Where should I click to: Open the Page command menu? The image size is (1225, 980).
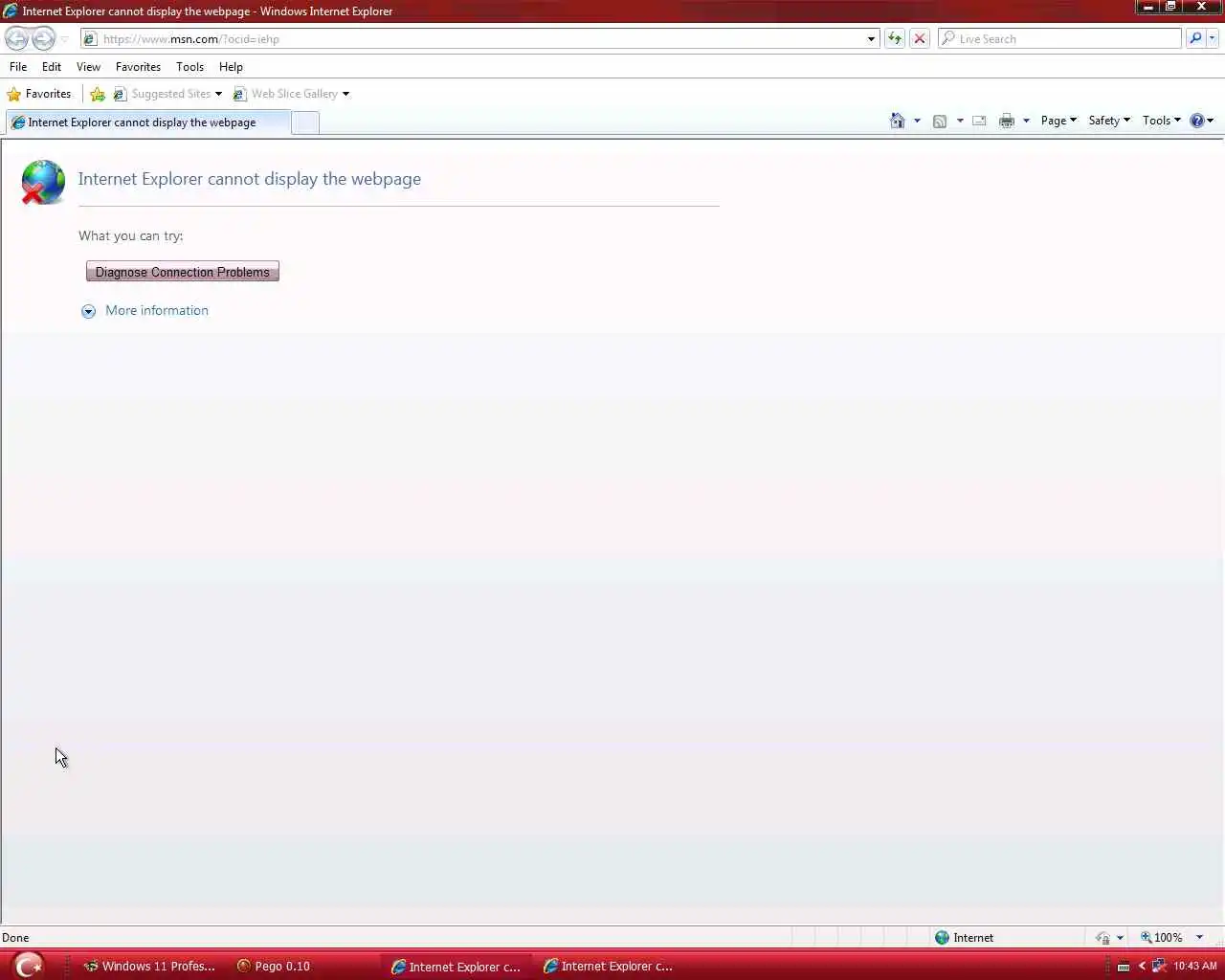click(1058, 121)
